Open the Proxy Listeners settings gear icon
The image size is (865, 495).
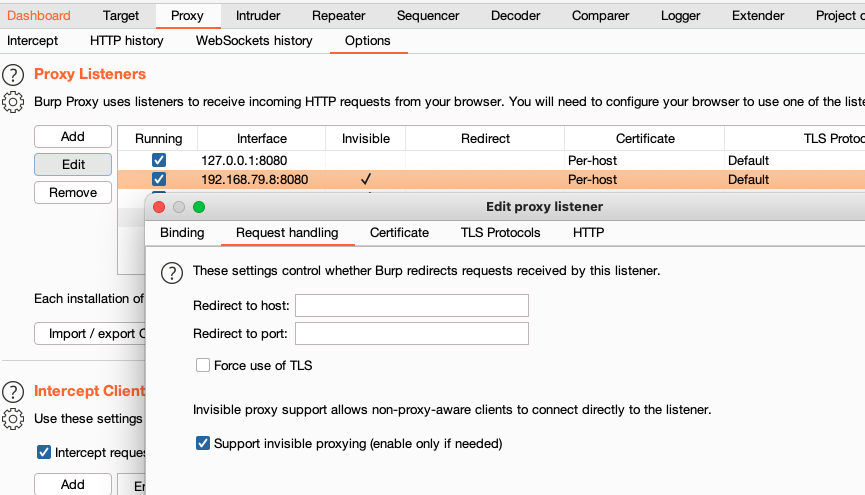pyautogui.click(x=13, y=102)
